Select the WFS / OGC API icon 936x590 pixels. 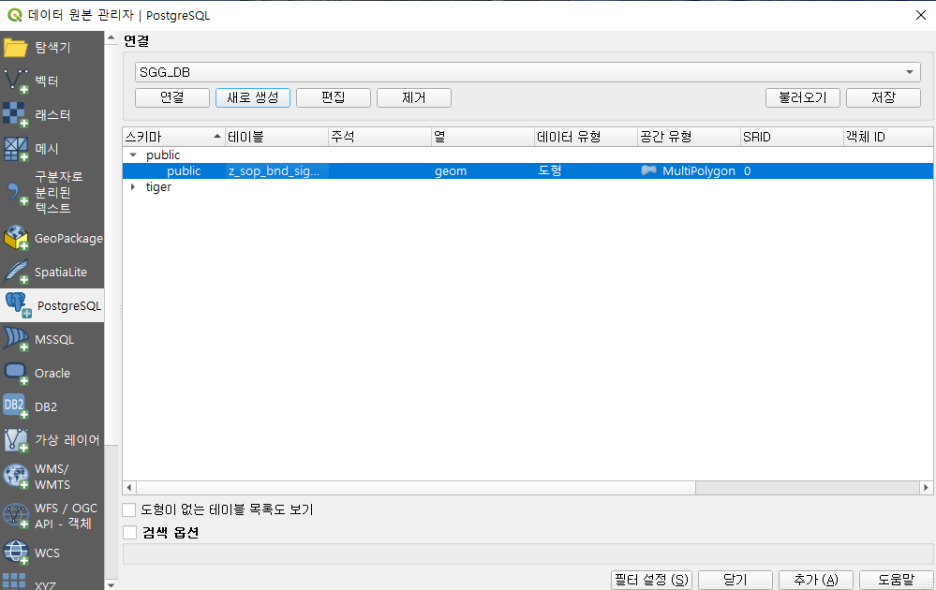coord(16,515)
